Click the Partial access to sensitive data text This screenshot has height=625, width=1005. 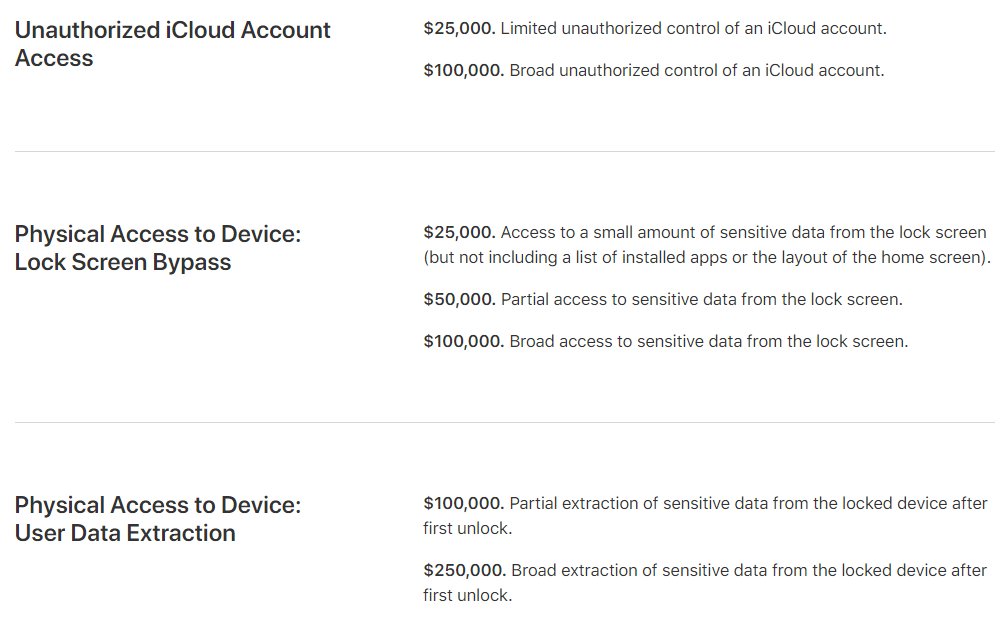click(702, 299)
